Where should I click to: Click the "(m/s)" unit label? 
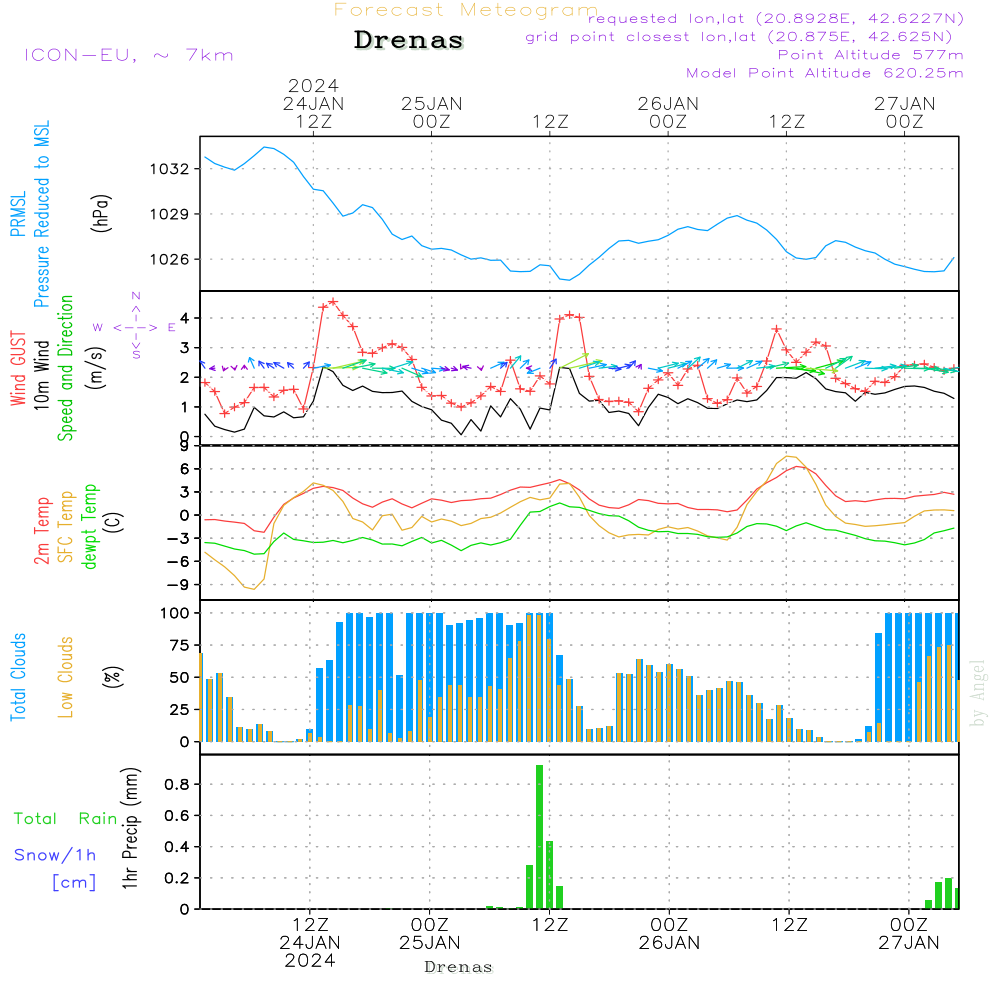pos(96,368)
